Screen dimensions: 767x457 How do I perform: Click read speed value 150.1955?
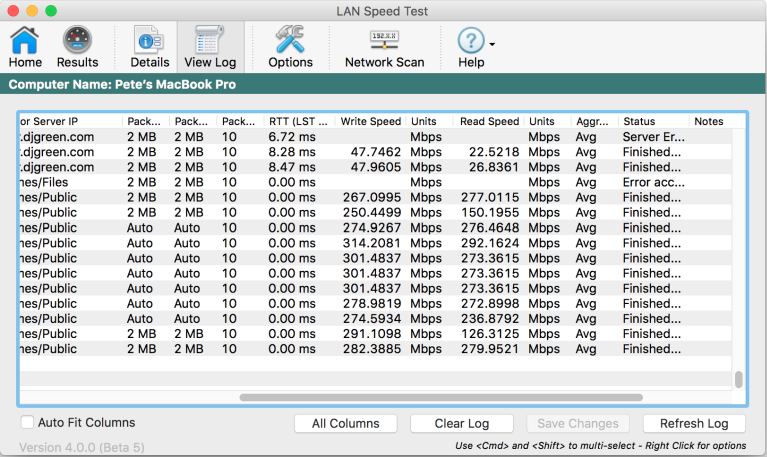tap(490, 212)
